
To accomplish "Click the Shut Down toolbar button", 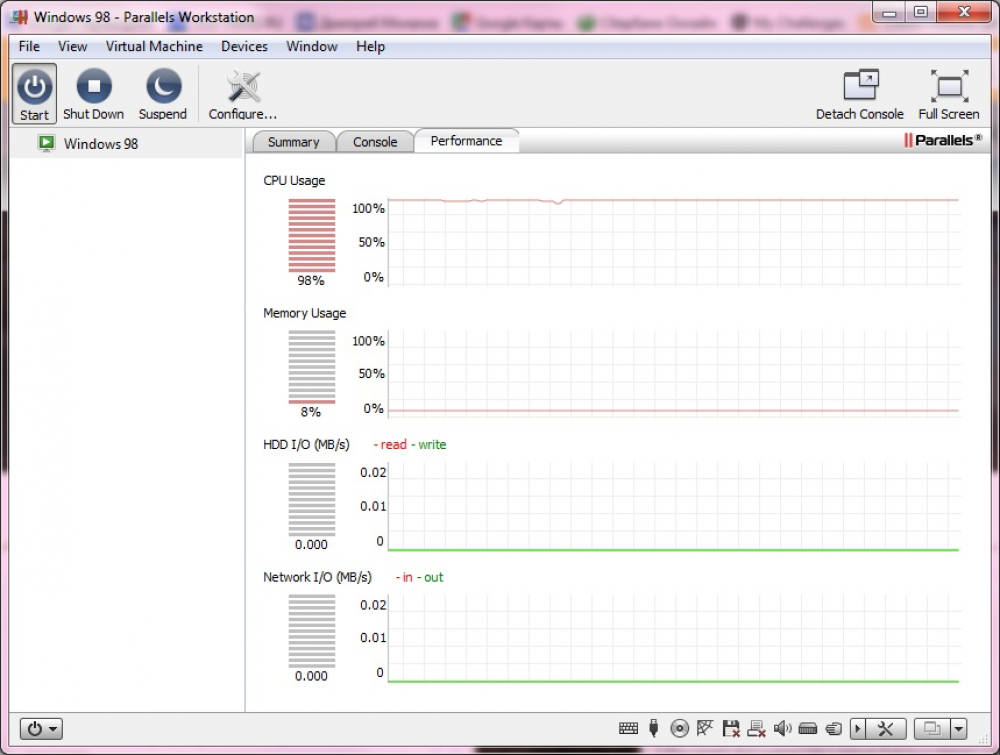I will [94, 93].
